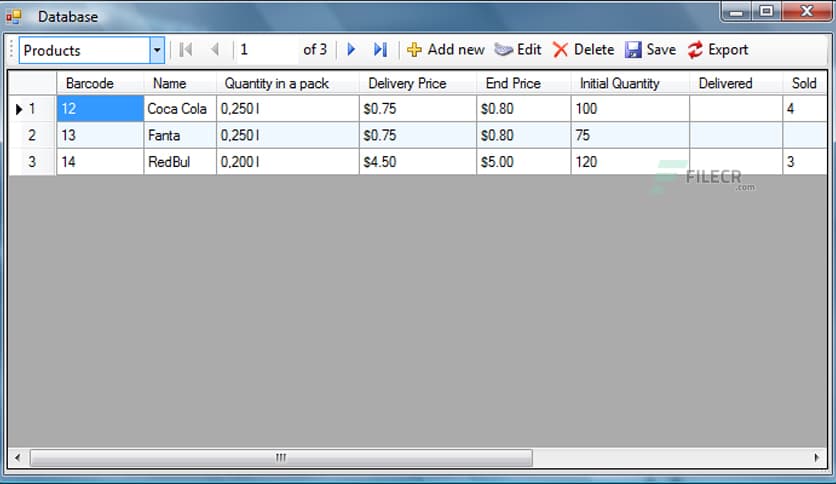Click the initial quantity cell 100

pos(630,109)
